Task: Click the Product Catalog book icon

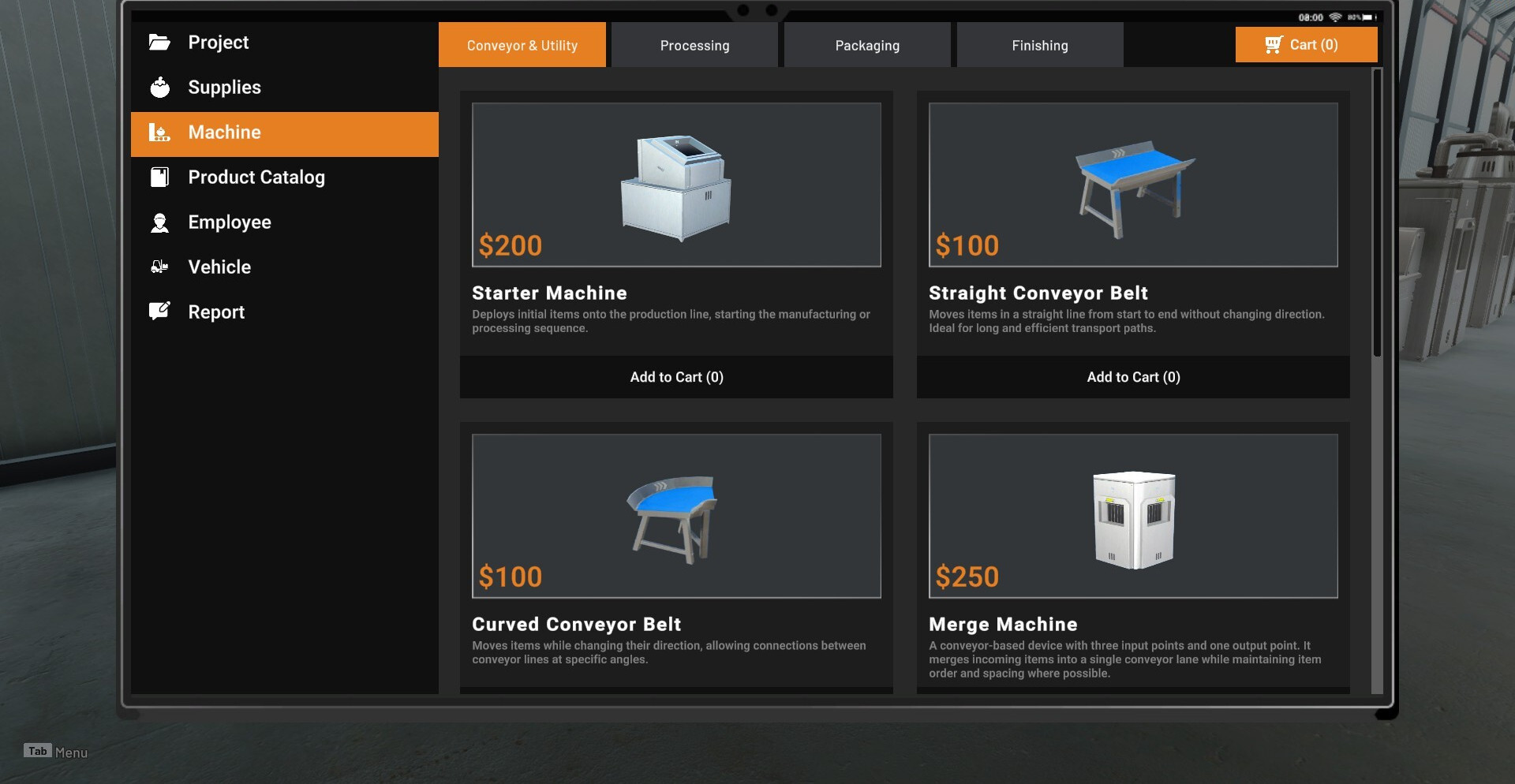Action: pyautogui.click(x=159, y=177)
